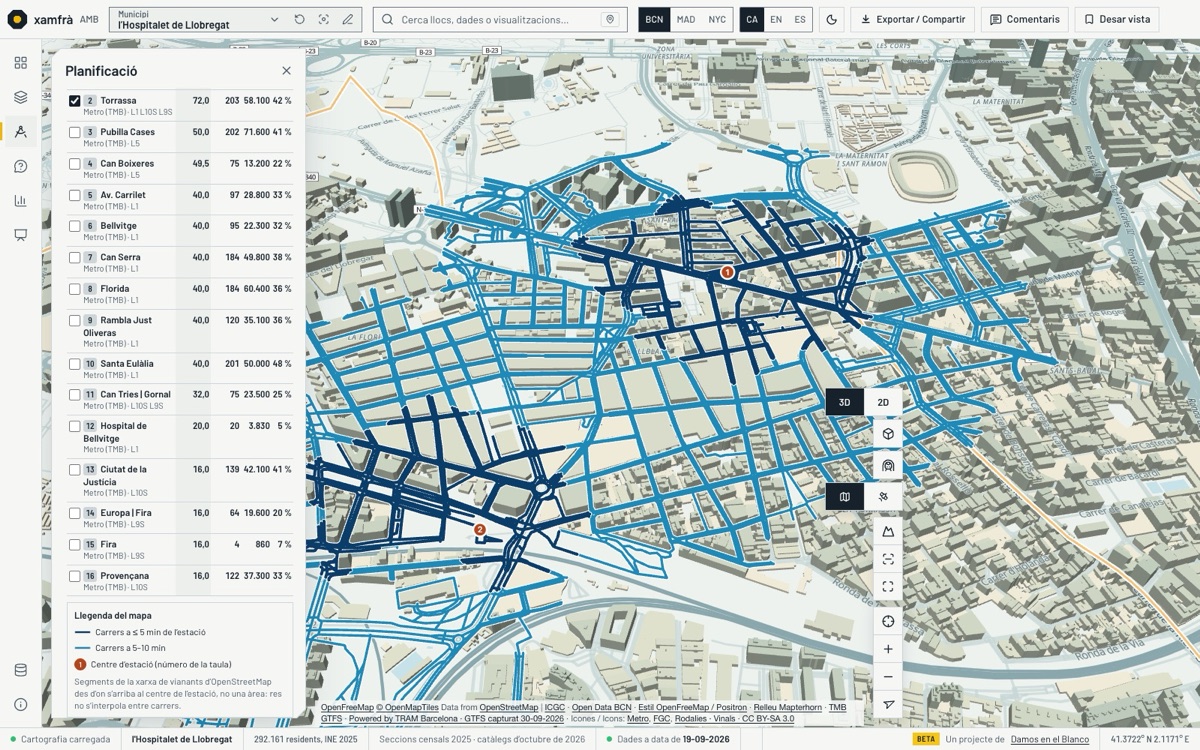Open the Municipi dropdown chevron
The image size is (1200, 750).
pos(274,19)
